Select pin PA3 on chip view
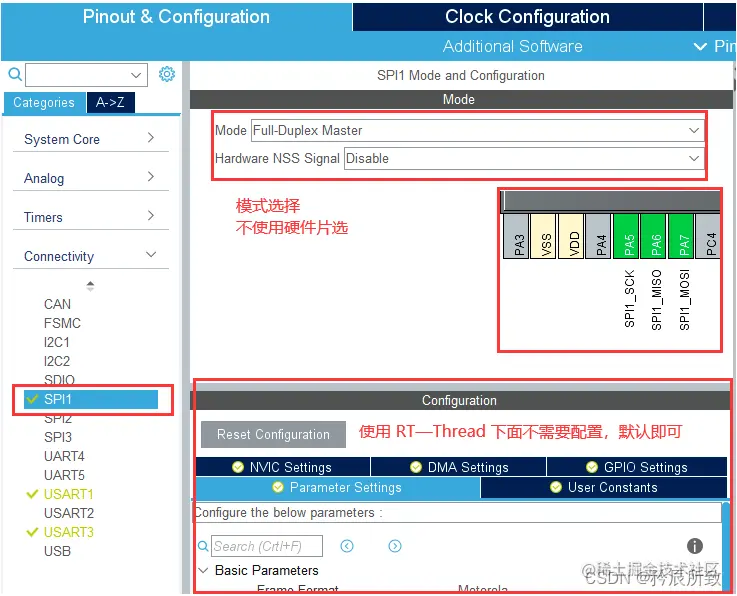 516,236
